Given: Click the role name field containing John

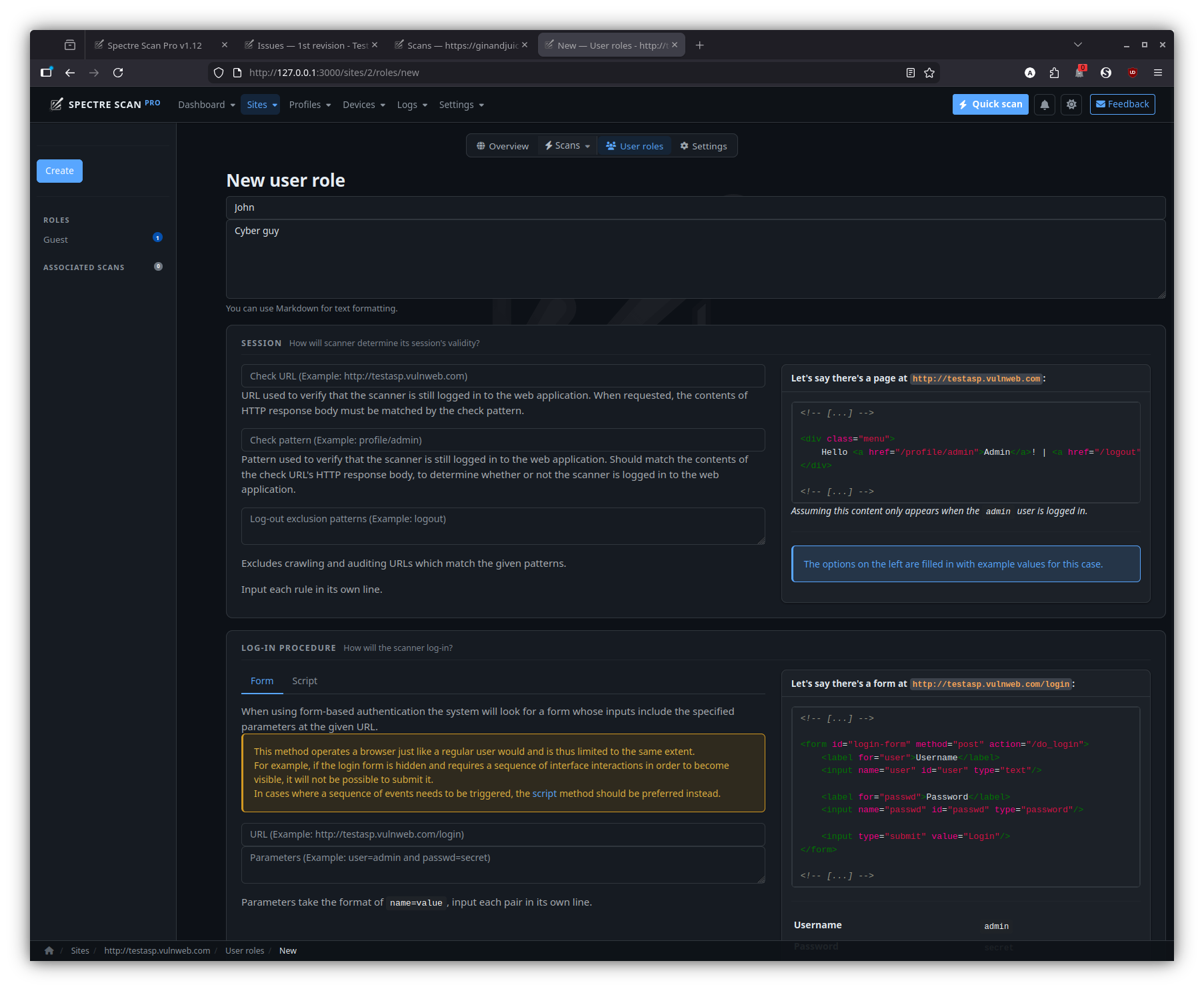Looking at the screenshot, I should [695, 207].
